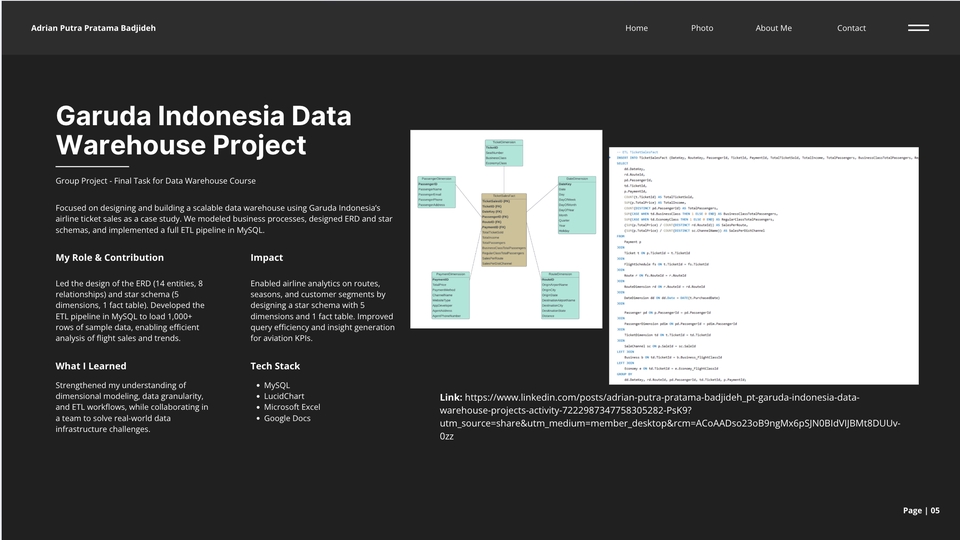The image size is (960, 540).
Task: Open the hamburger menu icon
Action: click(918, 28)
